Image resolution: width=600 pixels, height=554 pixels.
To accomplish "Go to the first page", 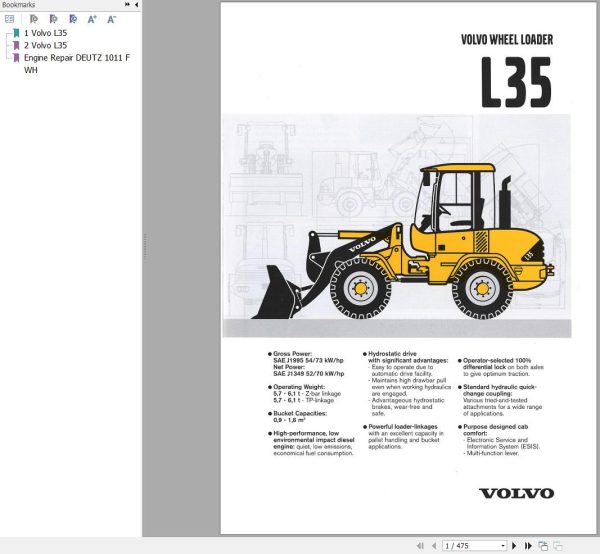I will click(420, 546).
